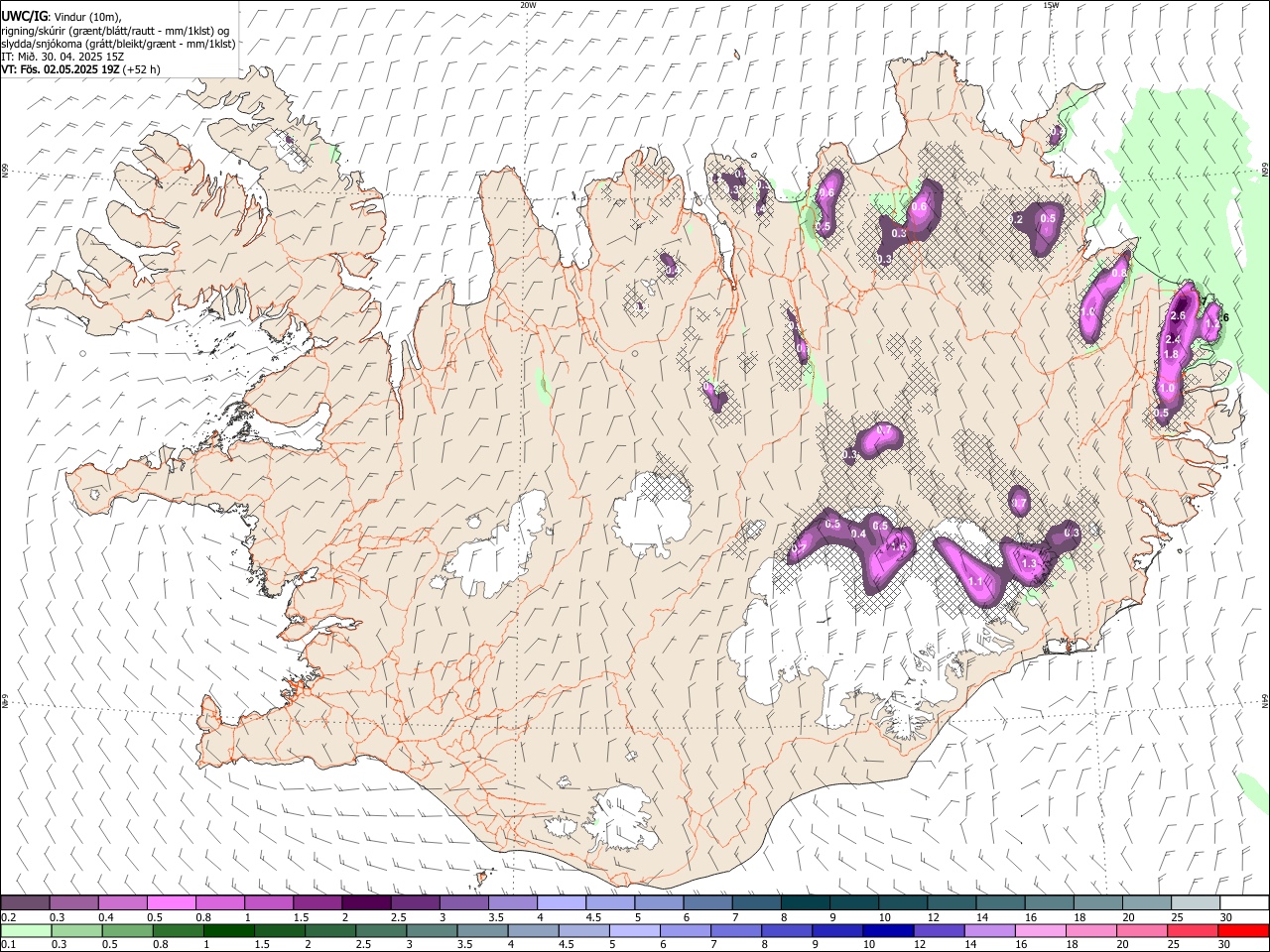Select the light pink swatch between 16 and 18 in the lower scale
Image resolution: width=1270 pixels, height=952 pixels.
[1040, 930]
